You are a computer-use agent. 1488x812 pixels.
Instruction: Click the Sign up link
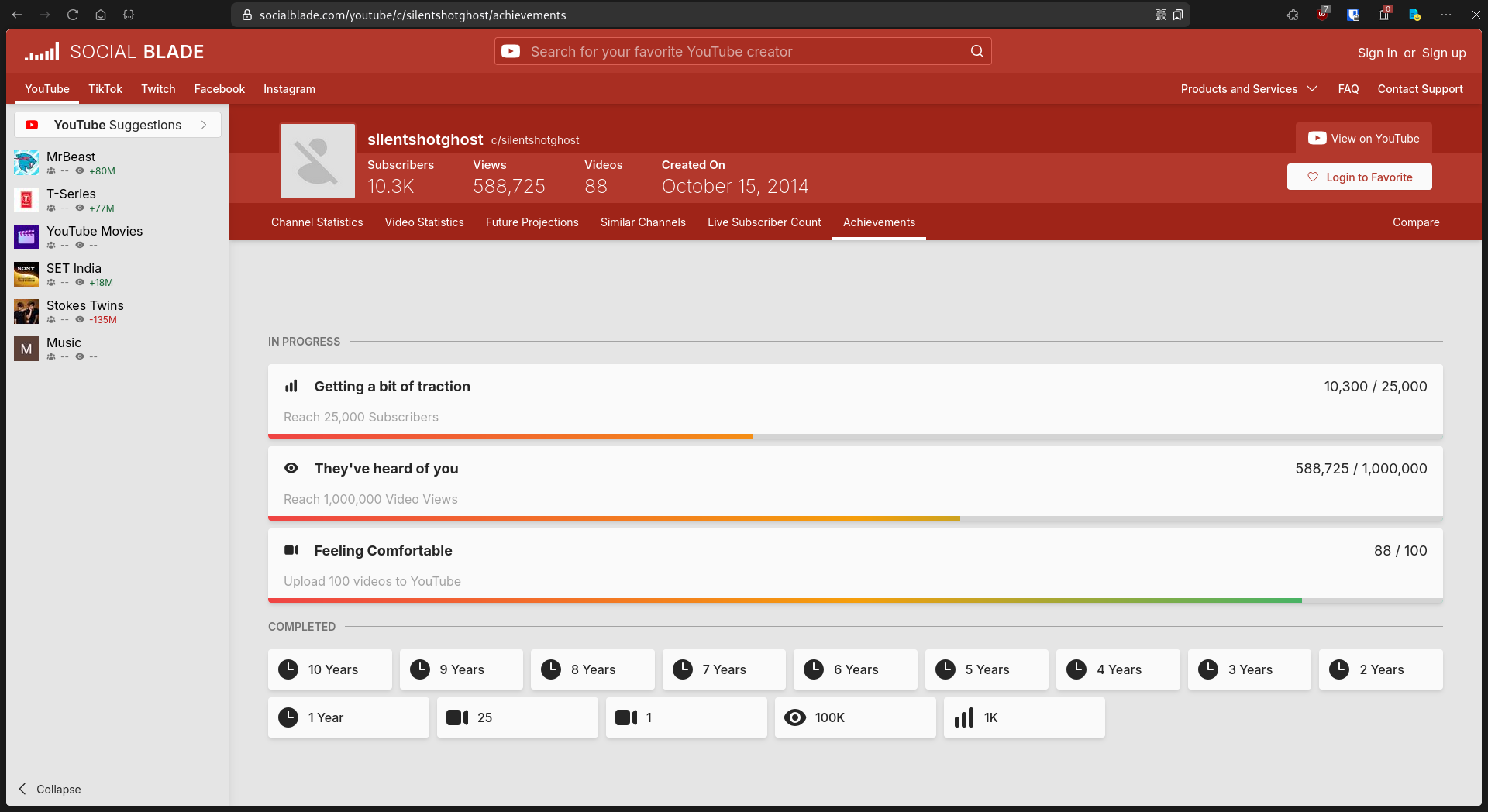coord(1444,53)
